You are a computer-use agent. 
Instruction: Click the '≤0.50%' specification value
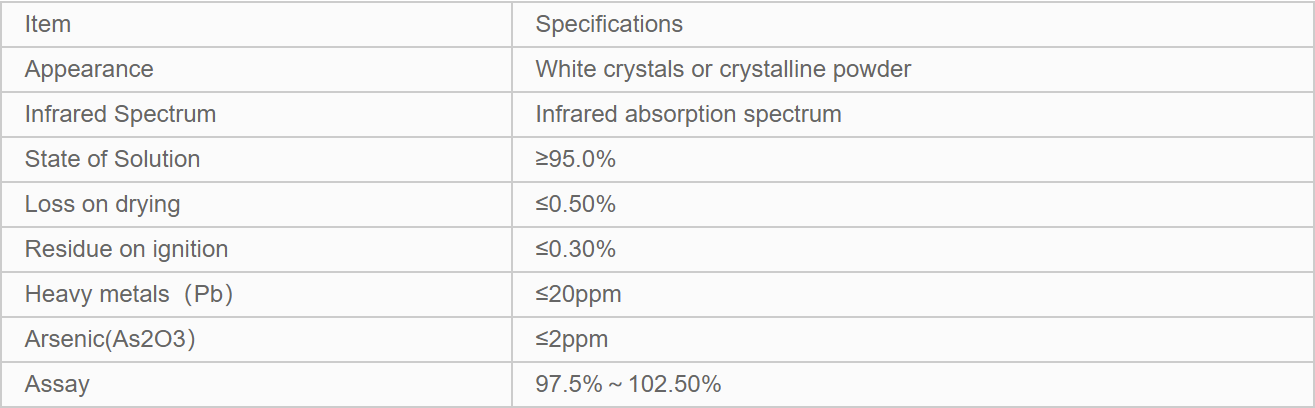(x=575, y=204)
